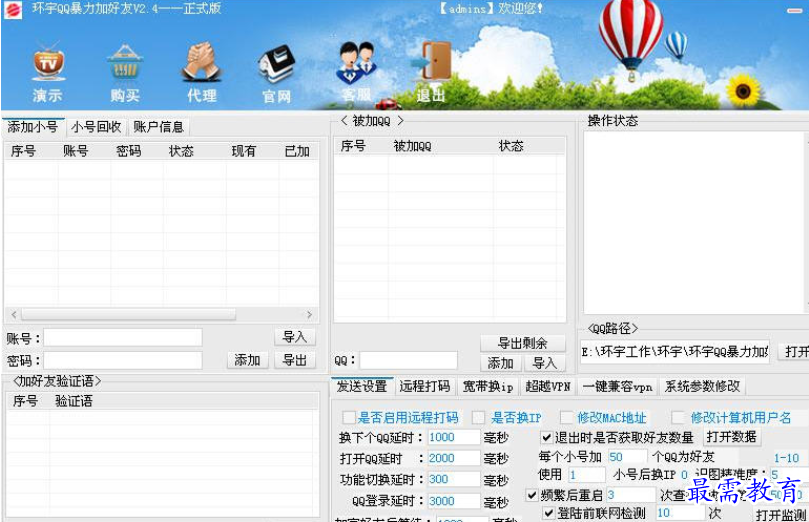The image size is (809, 522).
Task: Open the 系统参数修改 tab
Action: 702,386
